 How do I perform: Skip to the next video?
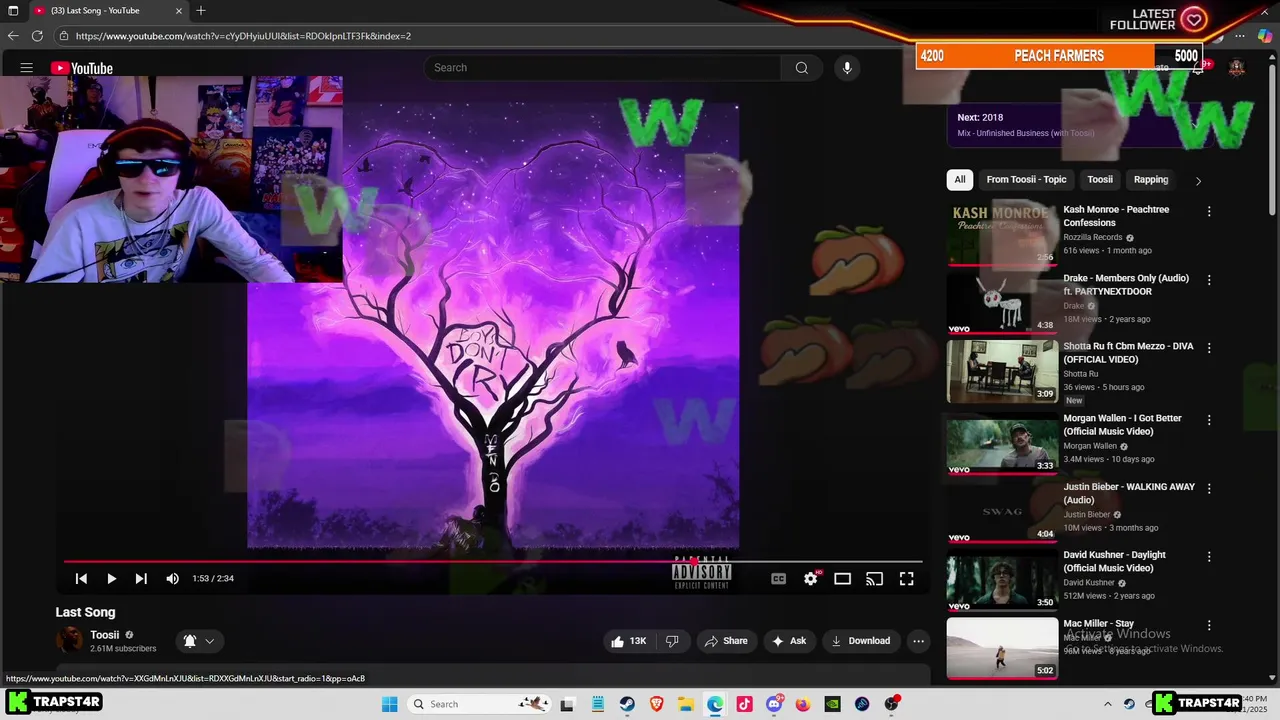(x=141, y=579)
